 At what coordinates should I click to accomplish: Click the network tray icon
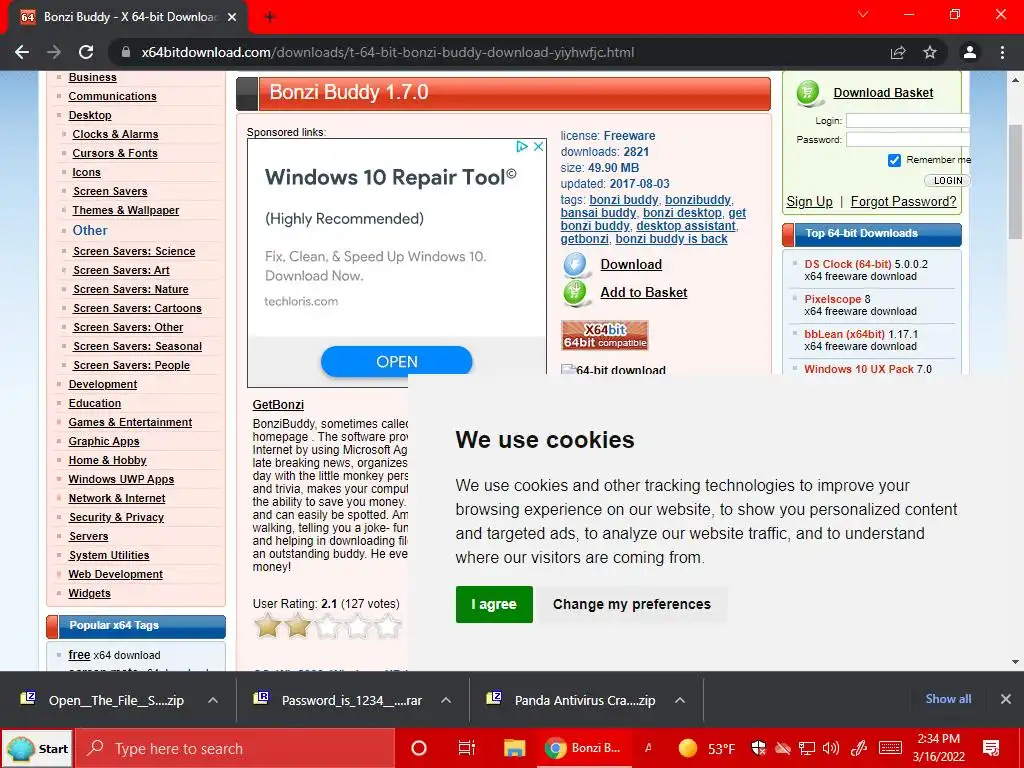click(807, 748)
